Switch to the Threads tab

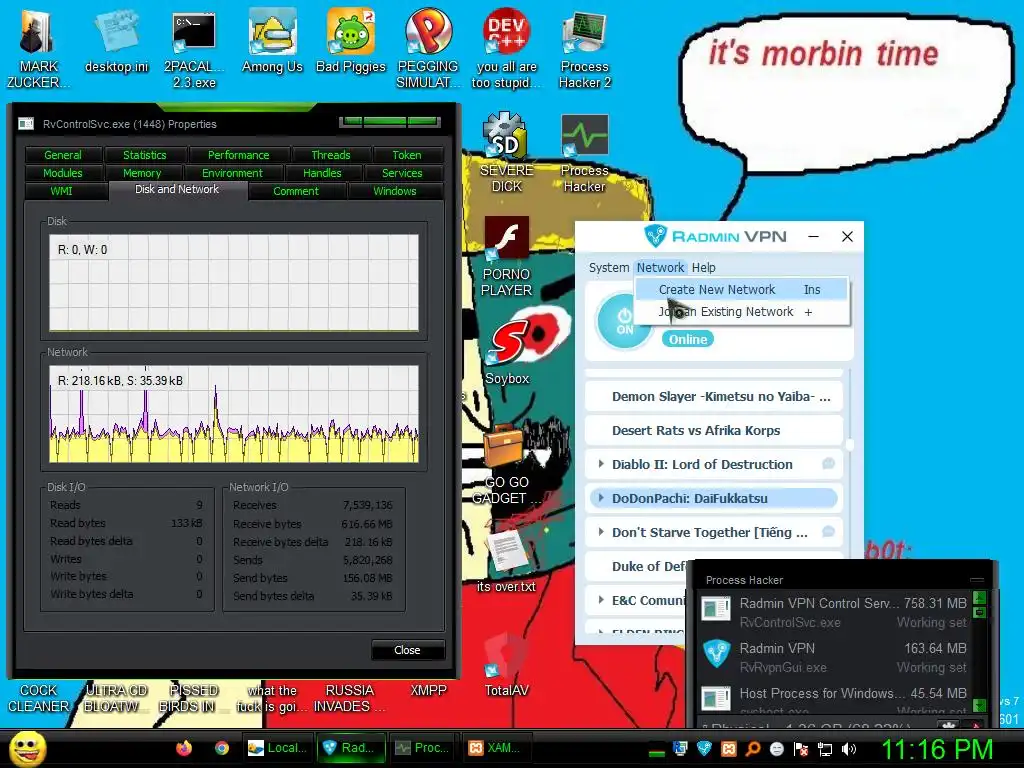pos(330,155)
